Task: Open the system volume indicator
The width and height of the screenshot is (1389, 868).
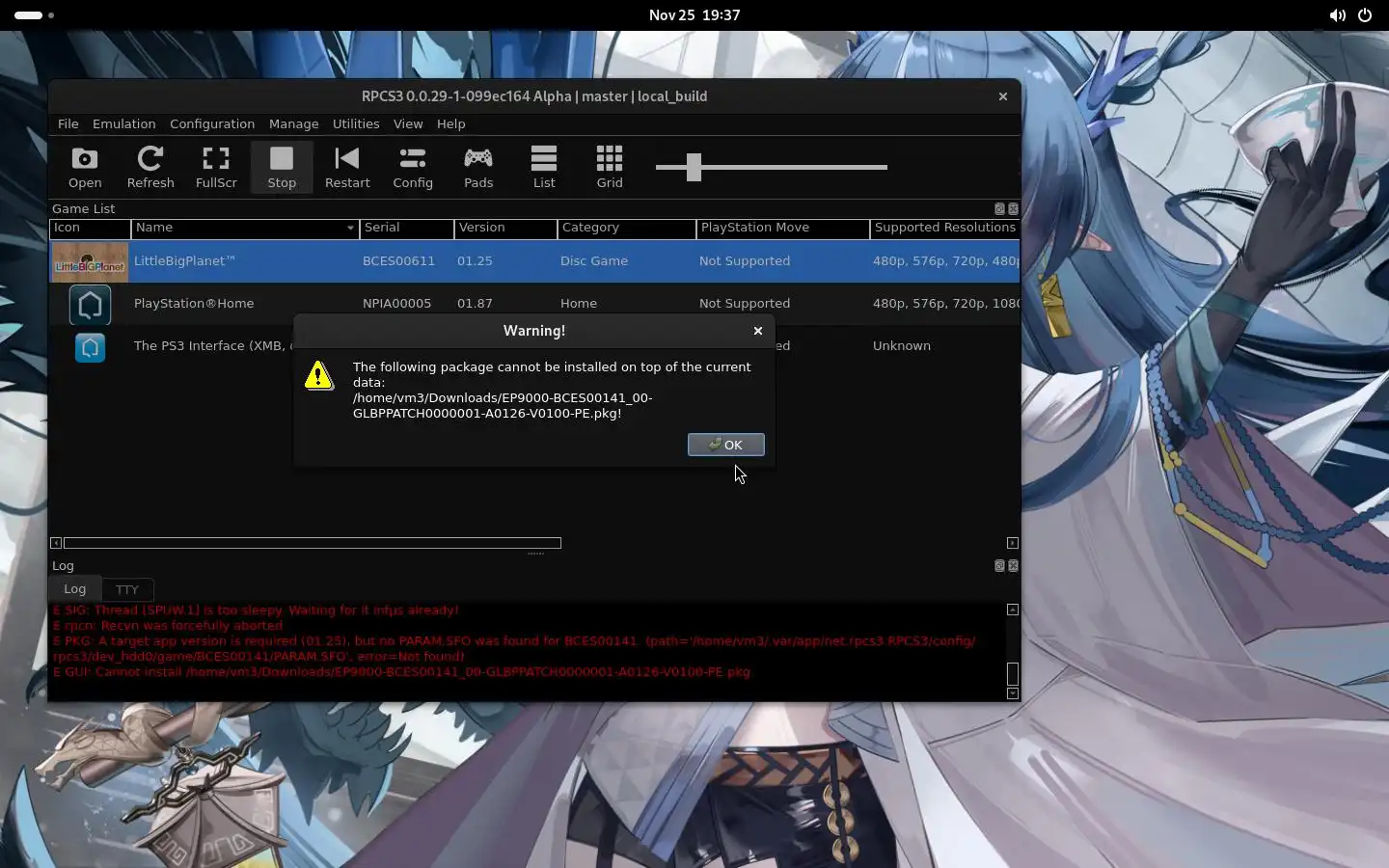Action: [x=1337, y=15]
